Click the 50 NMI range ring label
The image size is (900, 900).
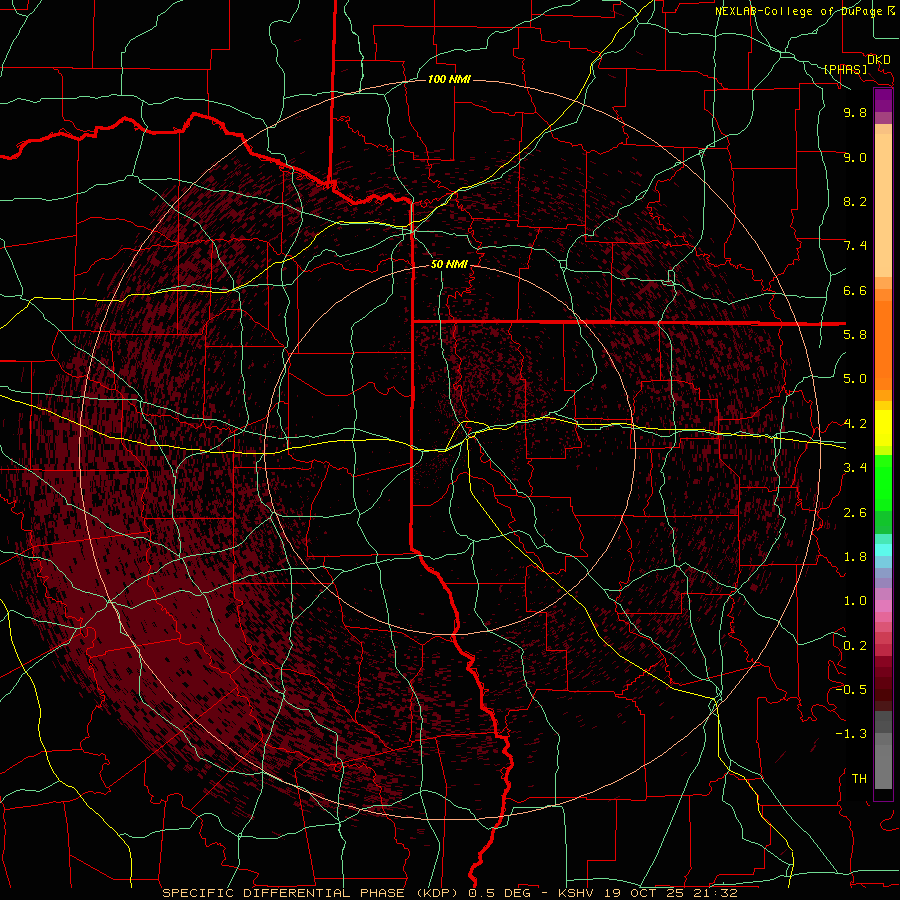[449, 265]
